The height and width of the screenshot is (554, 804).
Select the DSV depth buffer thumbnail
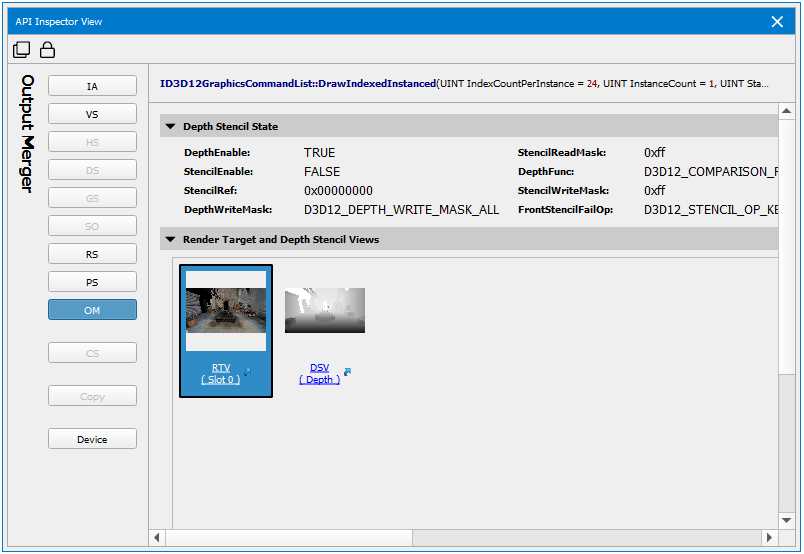click(x=325, y=310)
